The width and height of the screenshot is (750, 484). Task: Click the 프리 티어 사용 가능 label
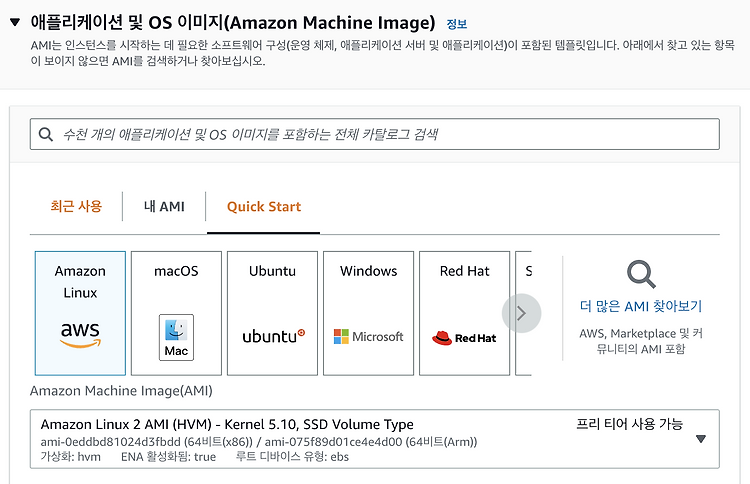point(629,424)
